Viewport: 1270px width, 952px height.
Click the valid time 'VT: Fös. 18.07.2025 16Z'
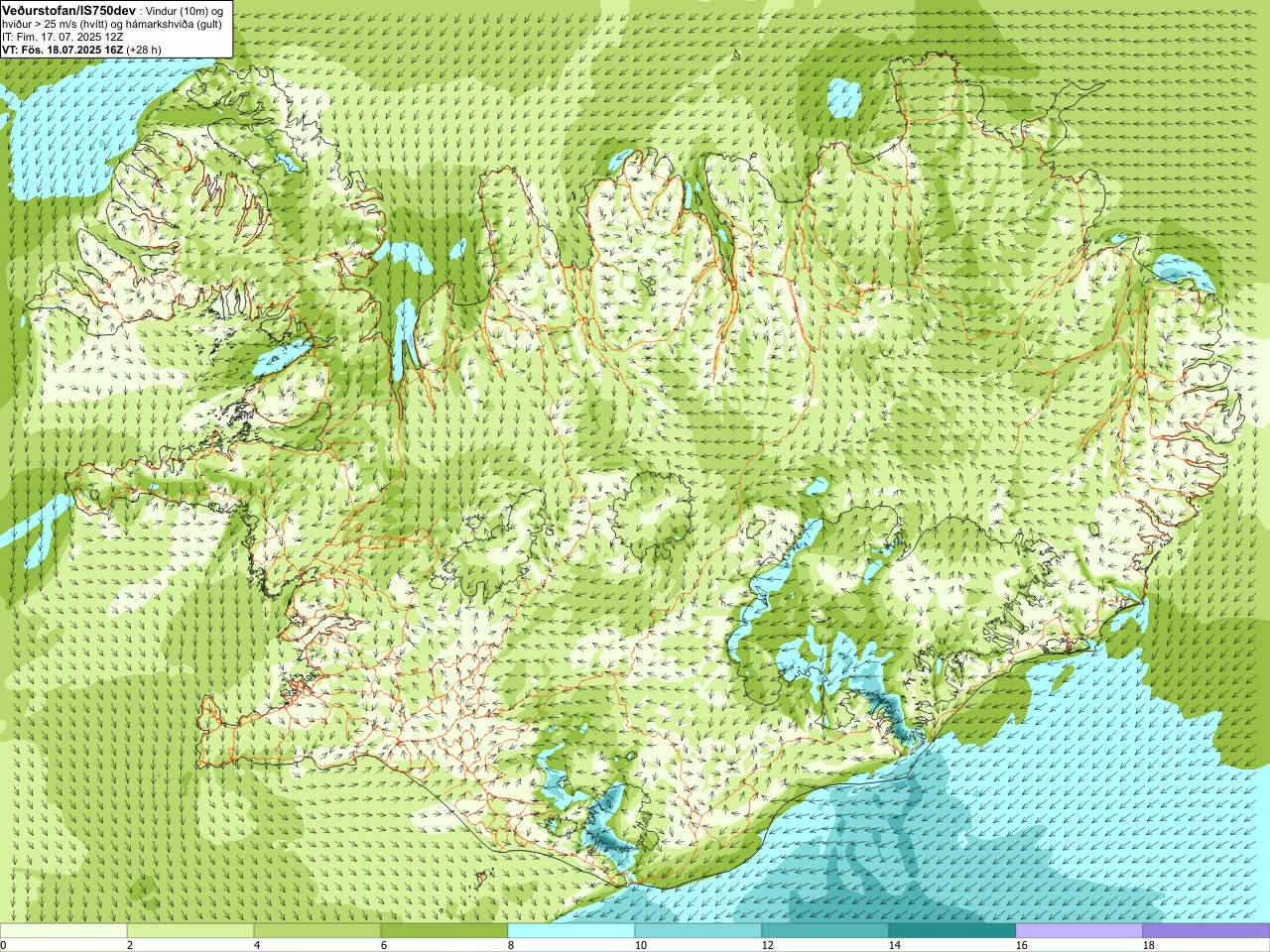[x=63, y=49]
